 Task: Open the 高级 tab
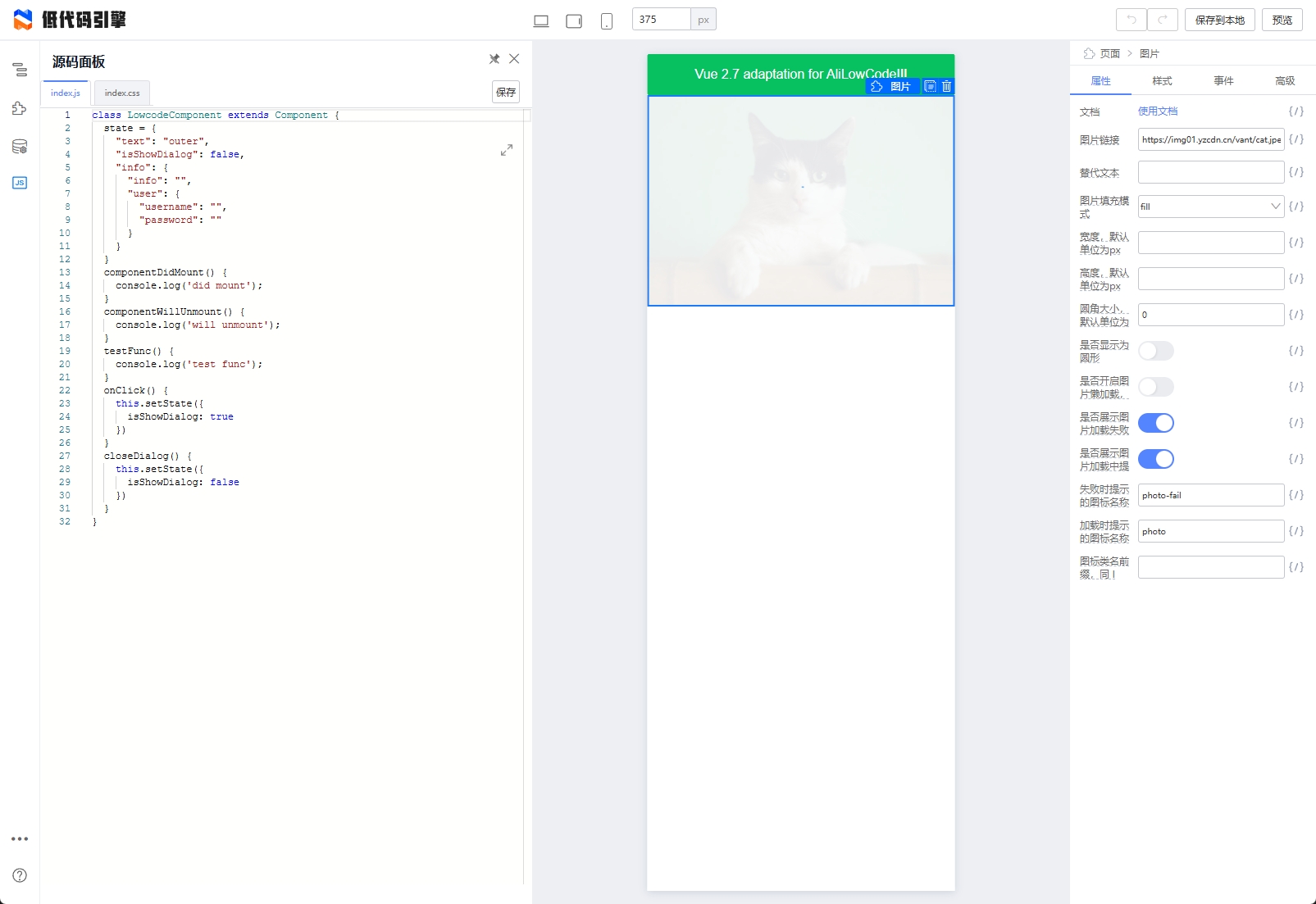click(1285, 80)
